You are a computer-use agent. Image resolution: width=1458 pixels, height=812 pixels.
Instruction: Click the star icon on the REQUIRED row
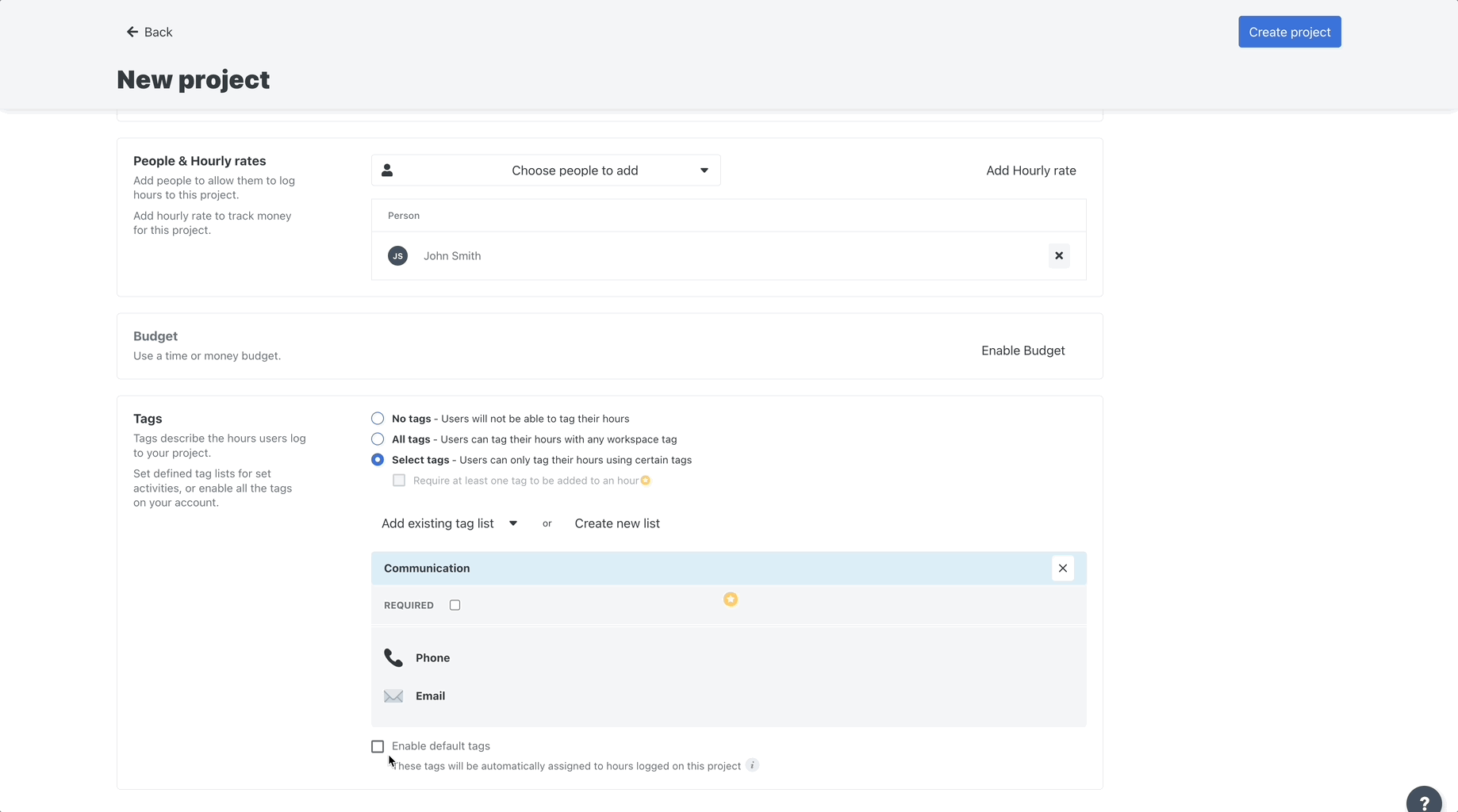730,599
